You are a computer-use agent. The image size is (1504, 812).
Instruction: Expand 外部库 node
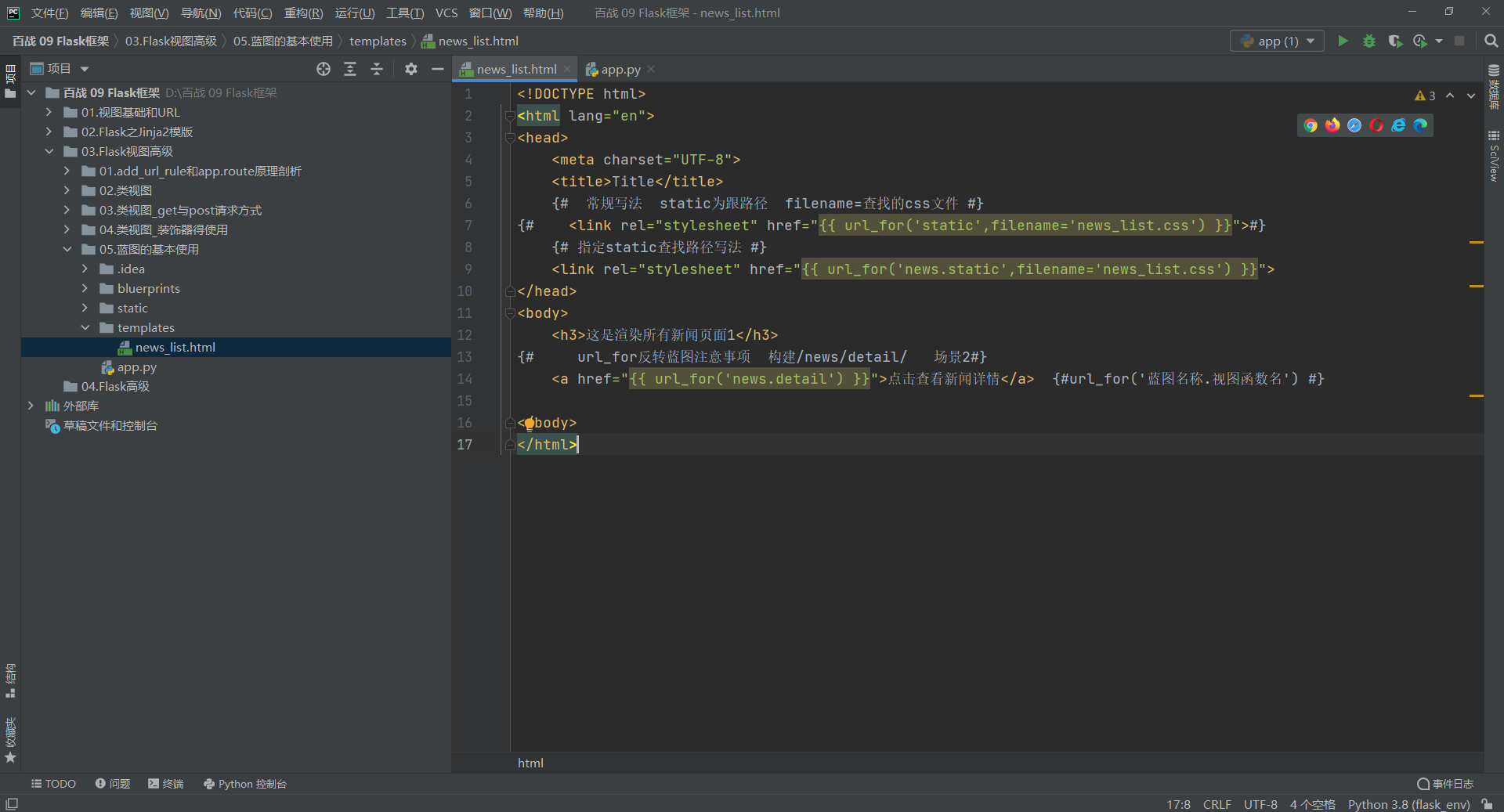click(x=31, y=406)
